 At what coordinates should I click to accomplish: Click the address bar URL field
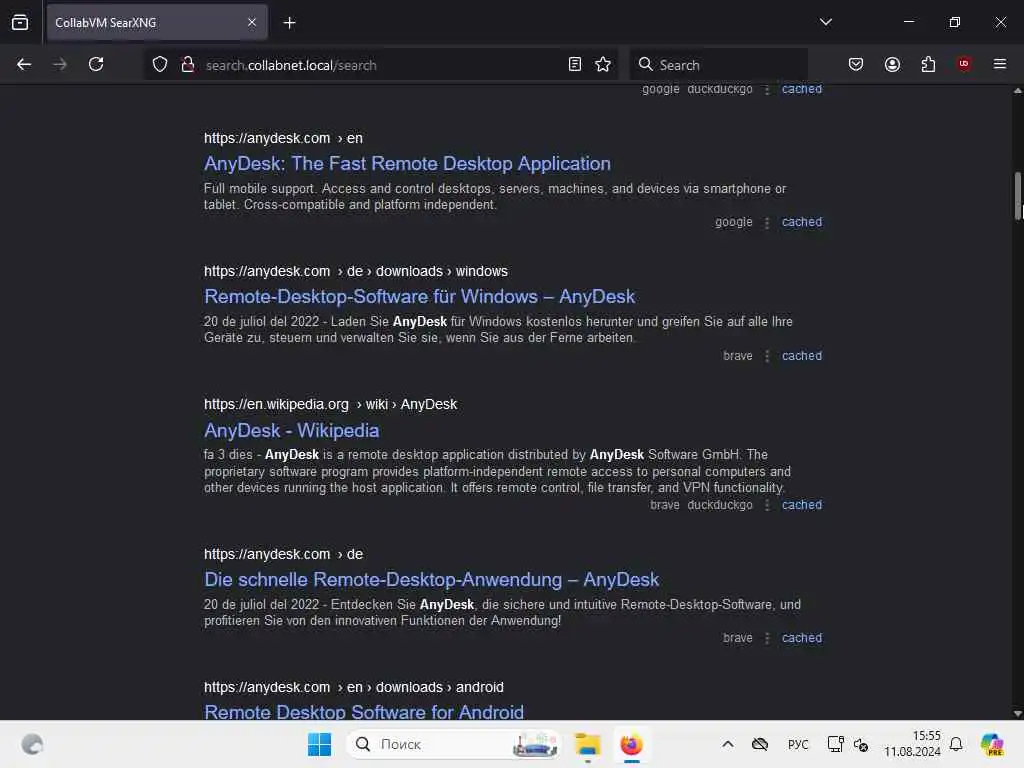click(381, 65)
